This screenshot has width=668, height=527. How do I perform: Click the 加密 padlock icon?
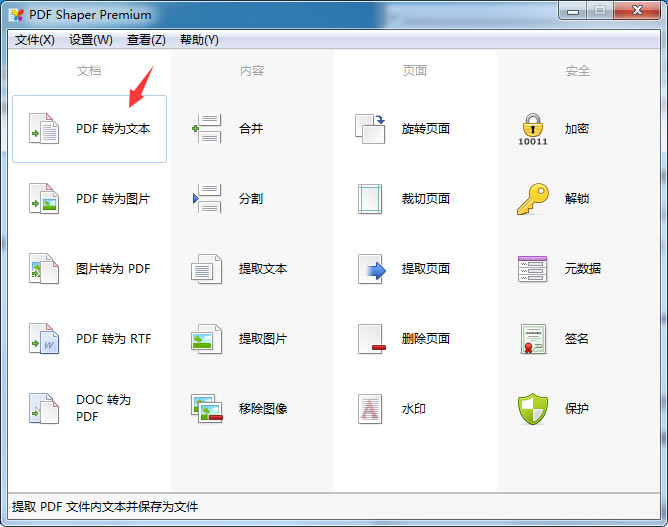point(533,130)
